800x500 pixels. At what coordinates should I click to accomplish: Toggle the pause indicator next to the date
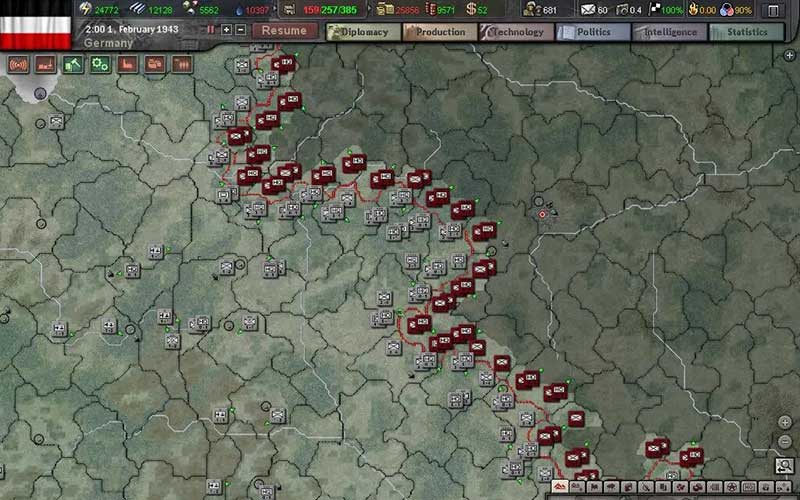[x=211, y=30]
